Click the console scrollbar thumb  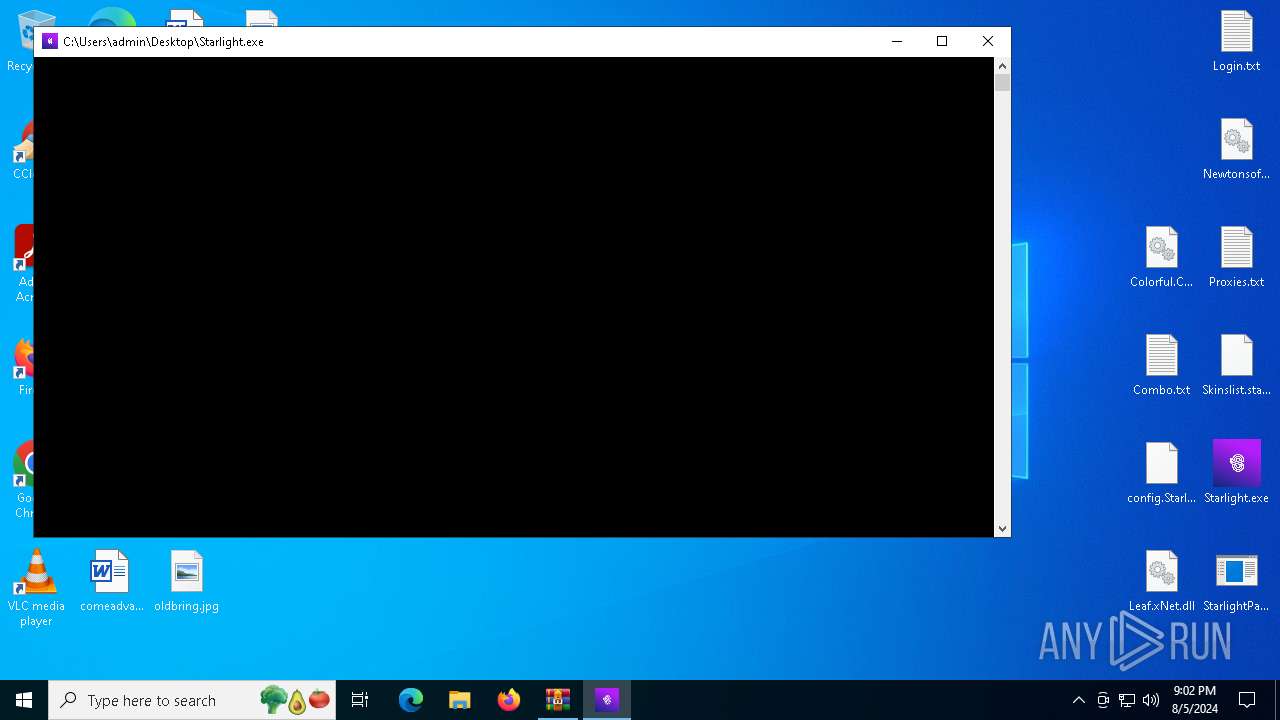1002,83
